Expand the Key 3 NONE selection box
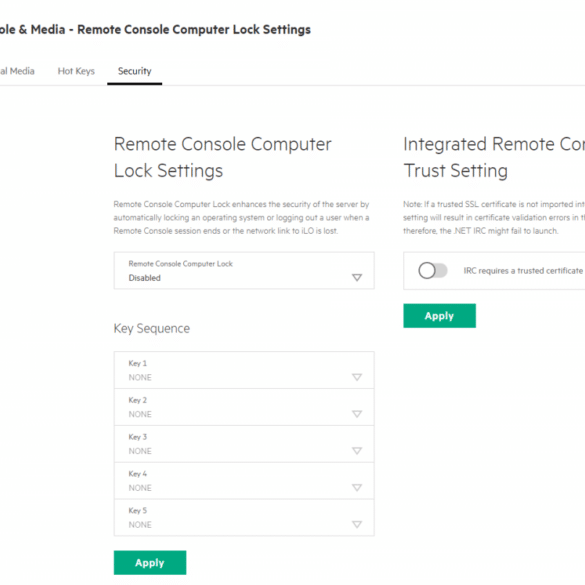This screenshot has width=585, height=585. point(244,444)
